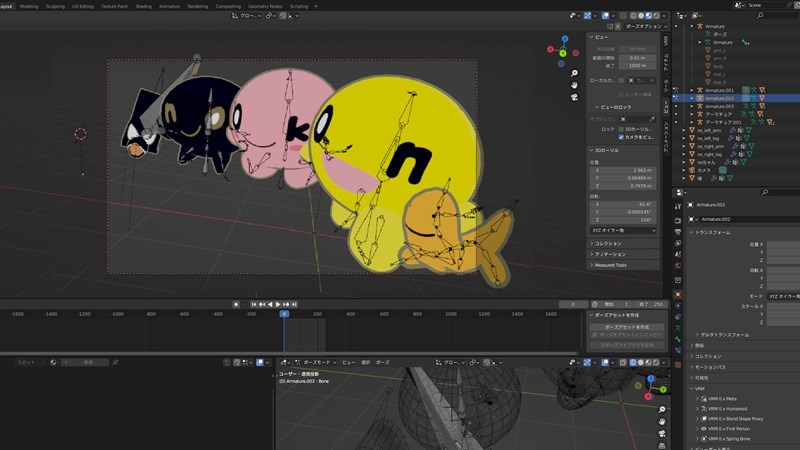This screenshot has height=450, width=800.
Task: Click zoom magnifier in the wireframe viewport
Action: click(662, 410)
